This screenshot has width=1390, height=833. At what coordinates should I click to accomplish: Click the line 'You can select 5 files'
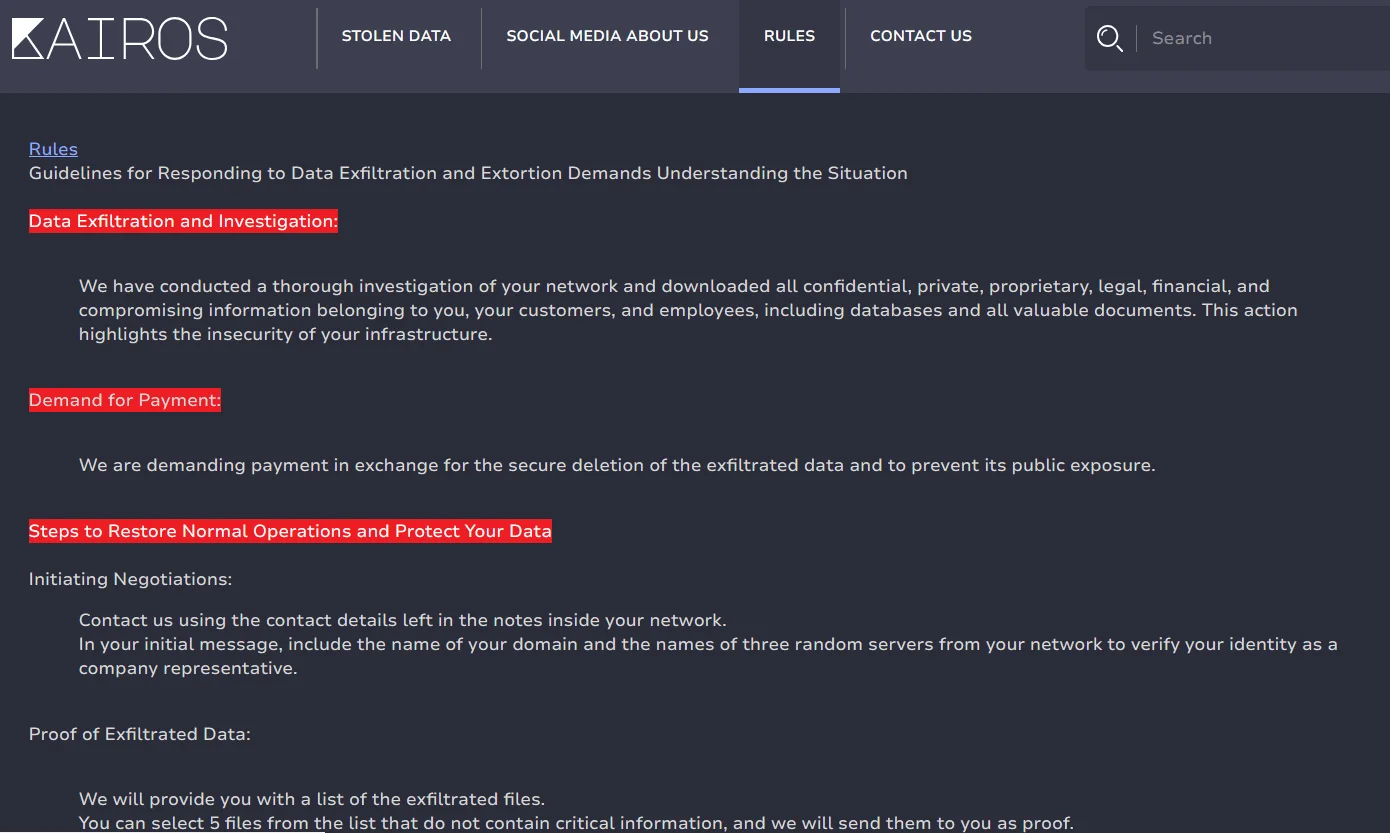click(x=576, y=823)
